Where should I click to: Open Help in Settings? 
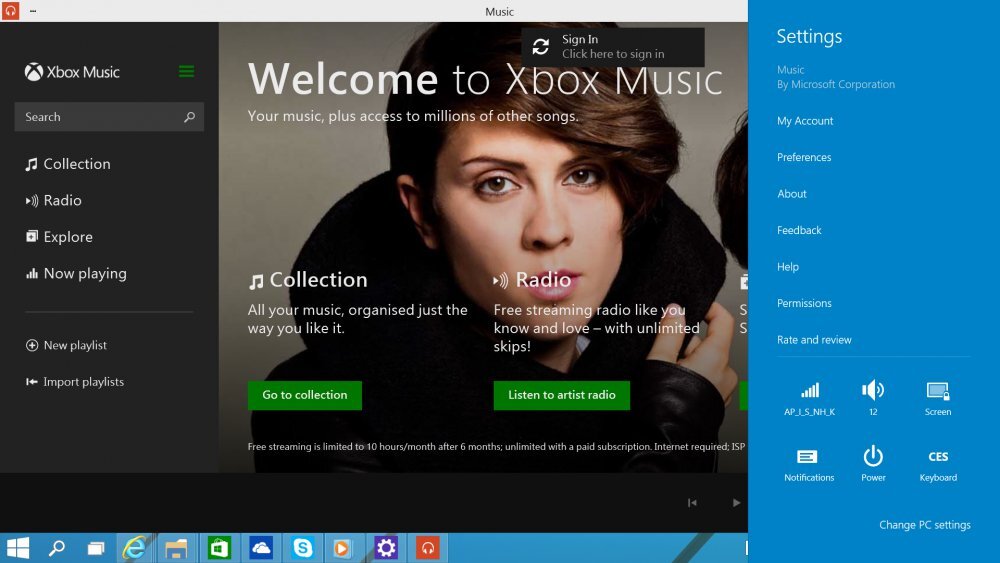[x=788, y=267]
